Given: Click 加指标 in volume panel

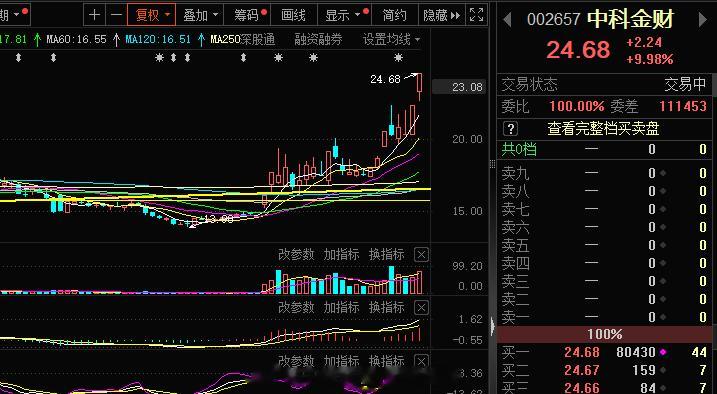Looking at the screenshot, I should click(x=342, y=255).
